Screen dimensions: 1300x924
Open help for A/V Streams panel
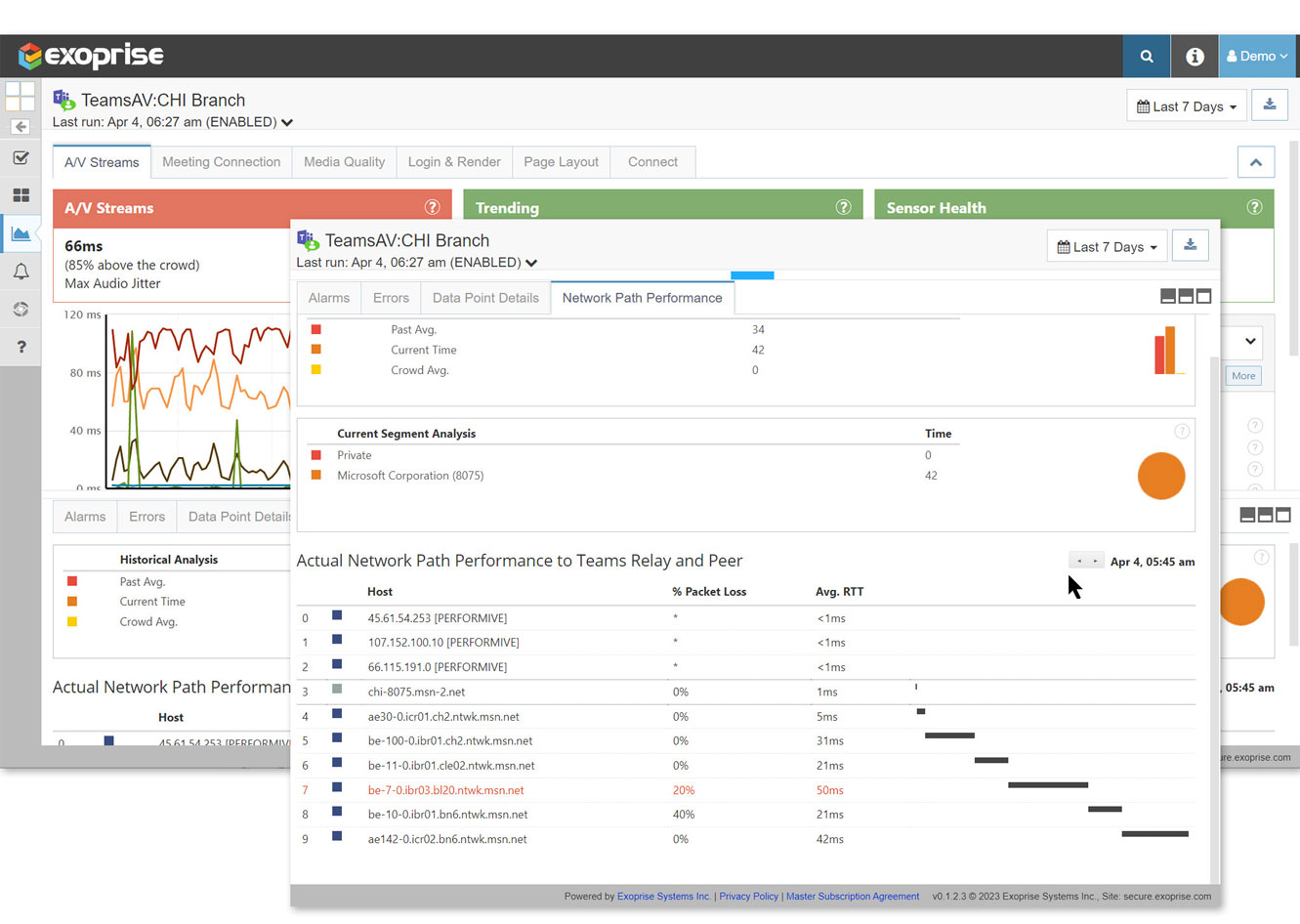coord(432,207)
